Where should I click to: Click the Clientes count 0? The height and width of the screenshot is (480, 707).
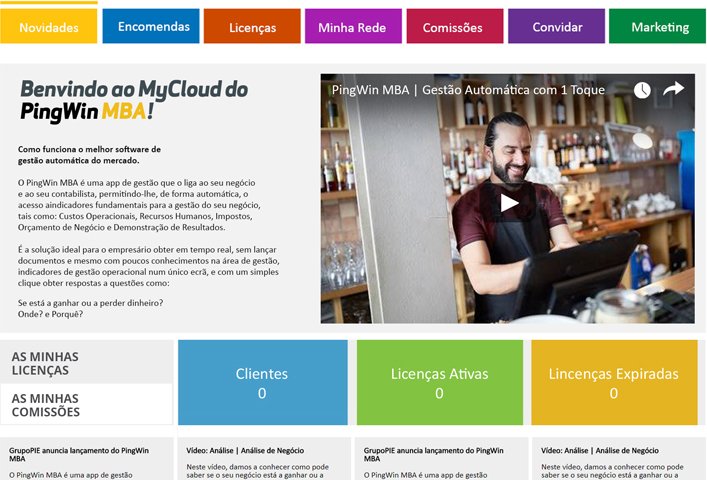click(262, 393)
